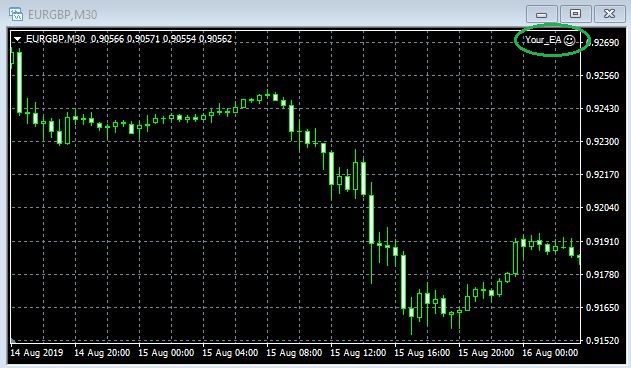Click the 14 Aug 2019 date label
This screenshot has height=368, width=631.
(x=37, y=353)
